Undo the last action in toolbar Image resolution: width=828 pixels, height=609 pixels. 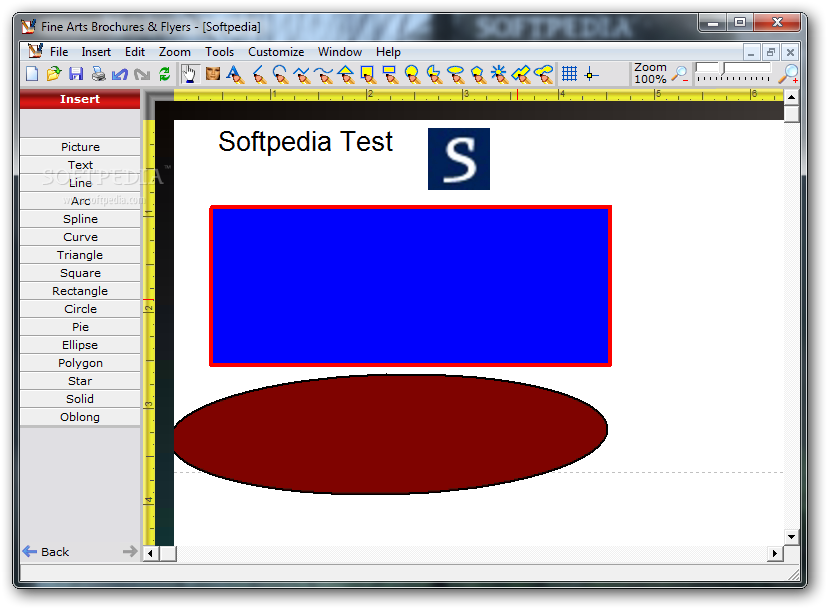[120, 74]
